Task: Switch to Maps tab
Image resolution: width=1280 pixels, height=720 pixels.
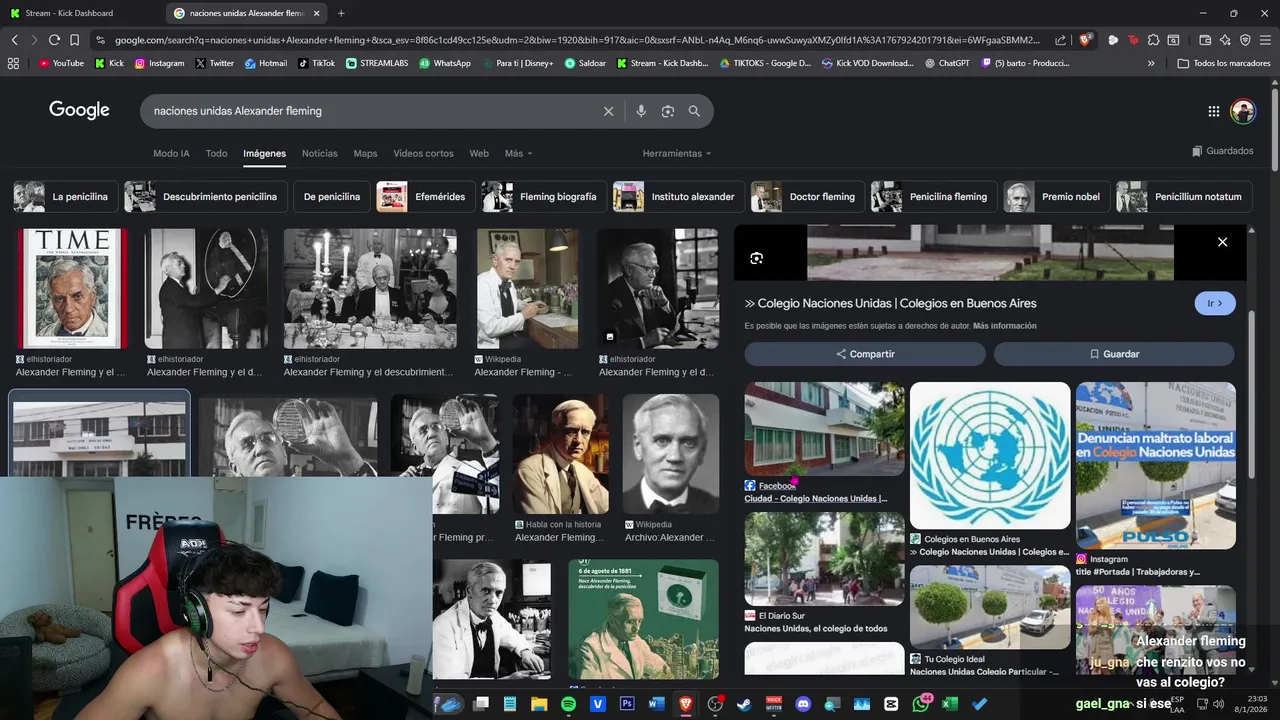Action: pos(365,153)
